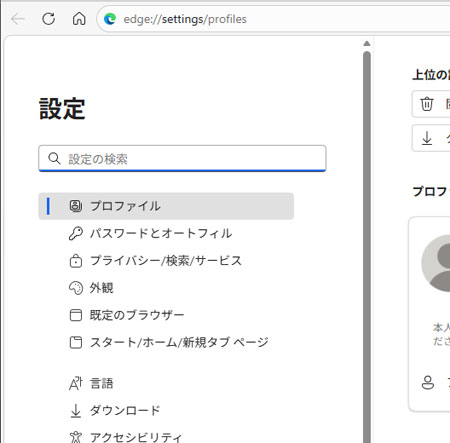Open the home page with the house icon
The height and width of the screenshot is (443, 450).
79,19
